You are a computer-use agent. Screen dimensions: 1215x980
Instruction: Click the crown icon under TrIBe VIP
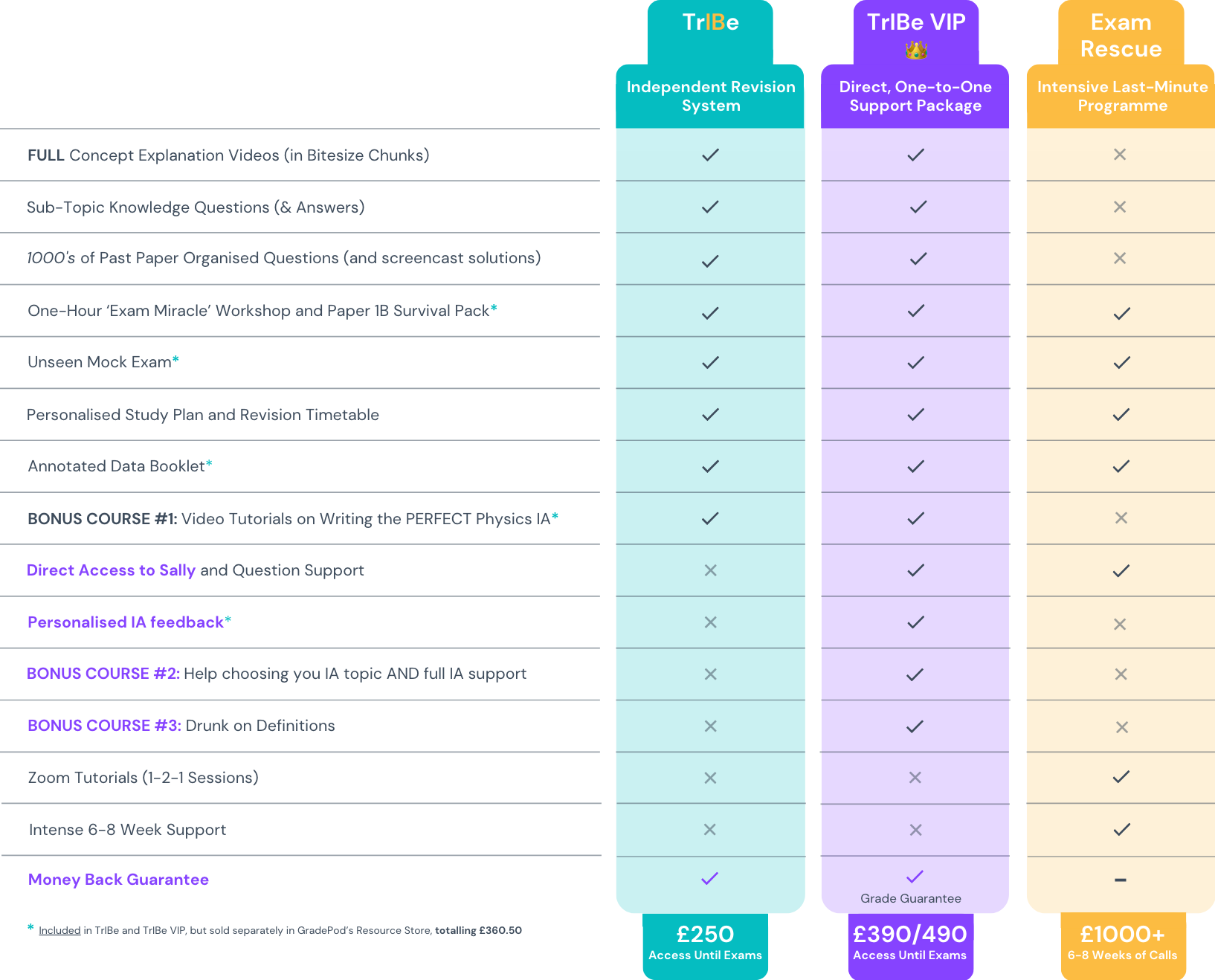916,51
